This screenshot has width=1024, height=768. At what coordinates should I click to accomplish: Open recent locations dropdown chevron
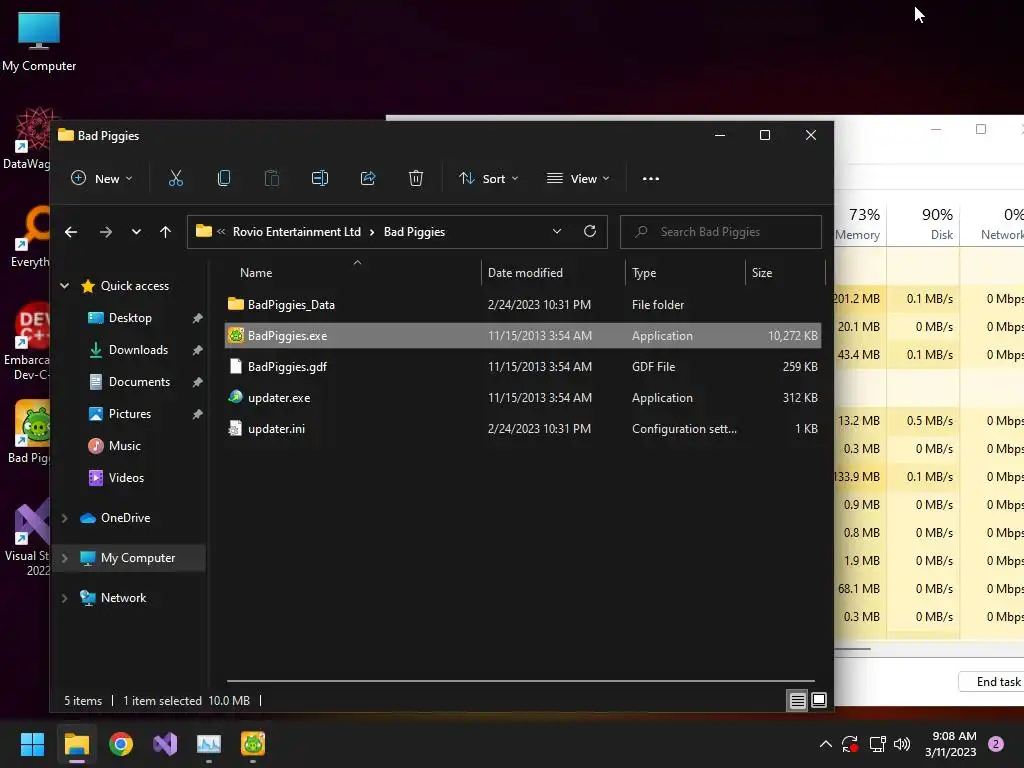[136, 232]
